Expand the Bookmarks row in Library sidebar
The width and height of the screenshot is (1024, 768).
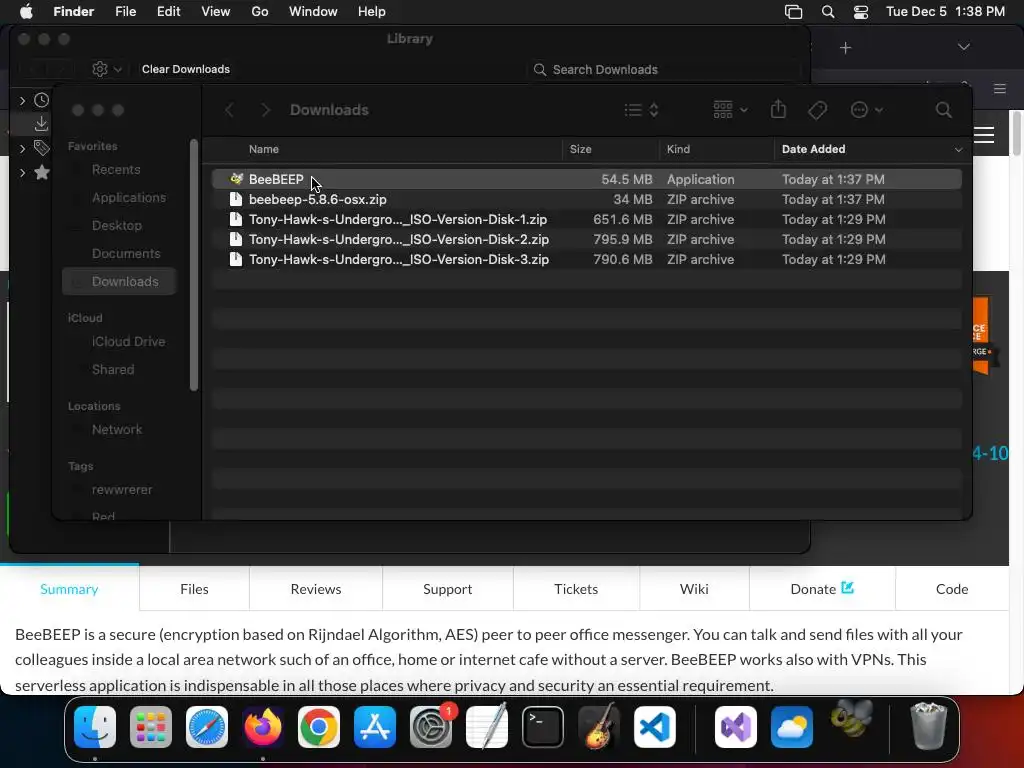22,172
